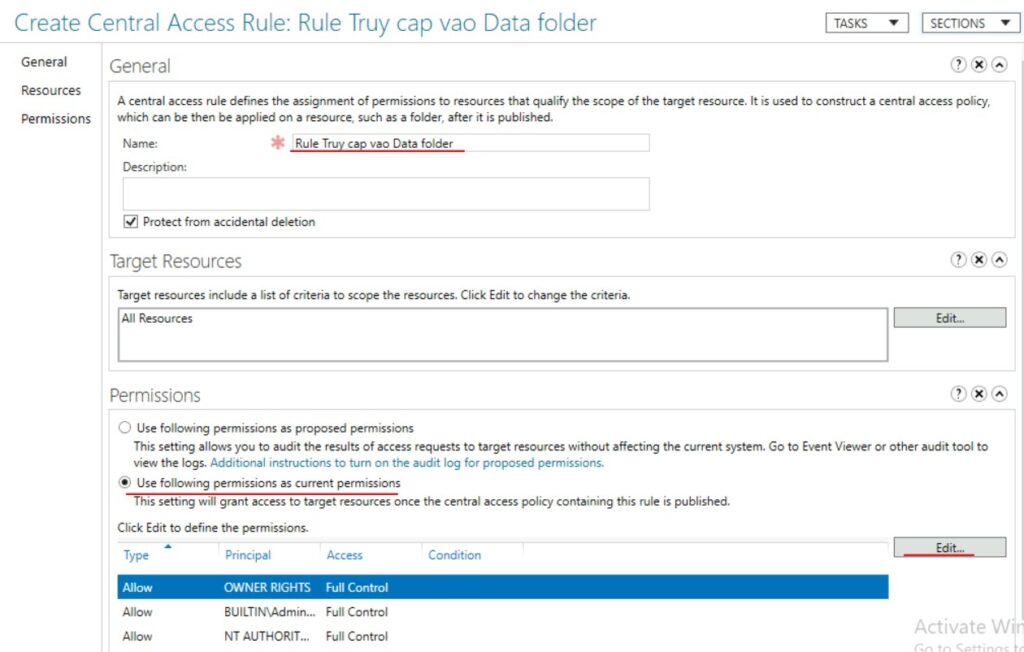Click the help icon in the General section
Screen dimensions: 1024x652
[x=958, y=64]
